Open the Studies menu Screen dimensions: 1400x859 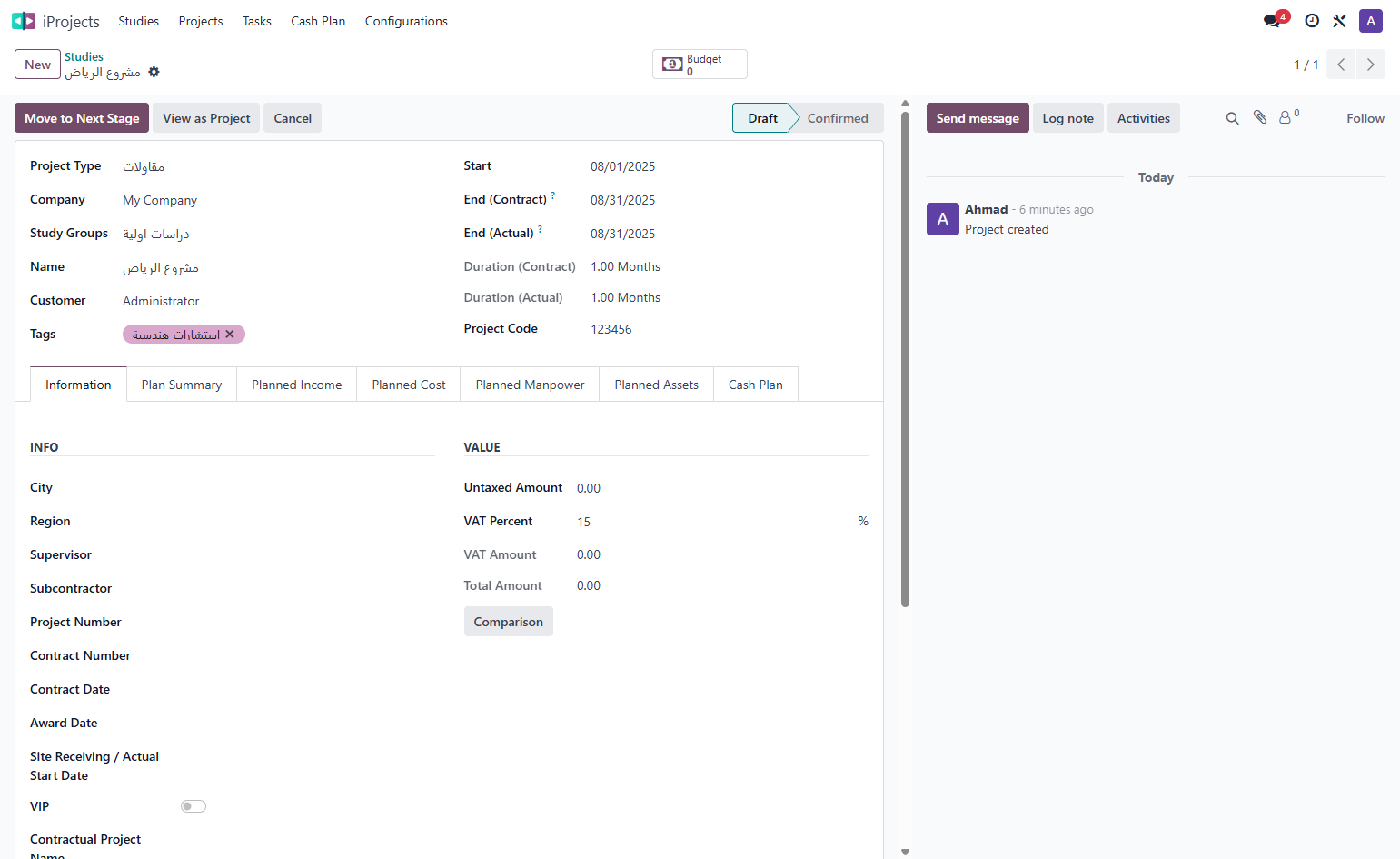pos(139,21)
